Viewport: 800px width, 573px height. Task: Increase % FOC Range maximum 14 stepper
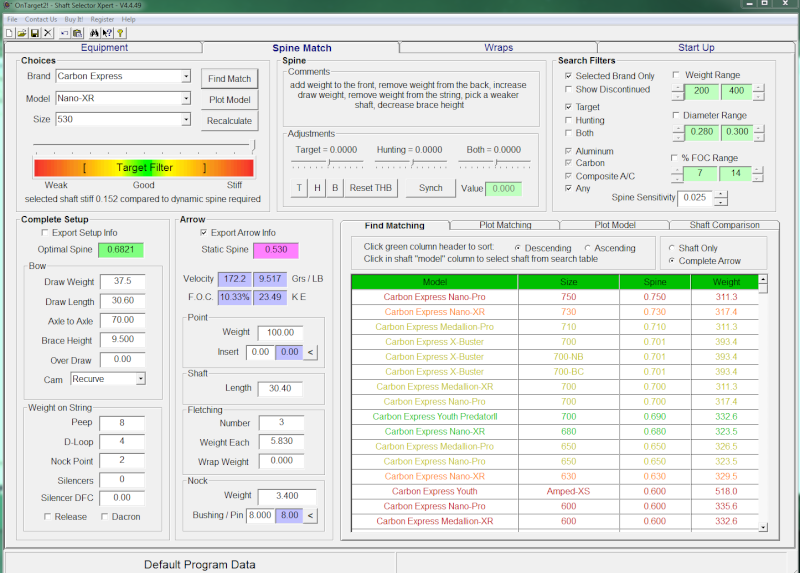(x=758, y=170)
